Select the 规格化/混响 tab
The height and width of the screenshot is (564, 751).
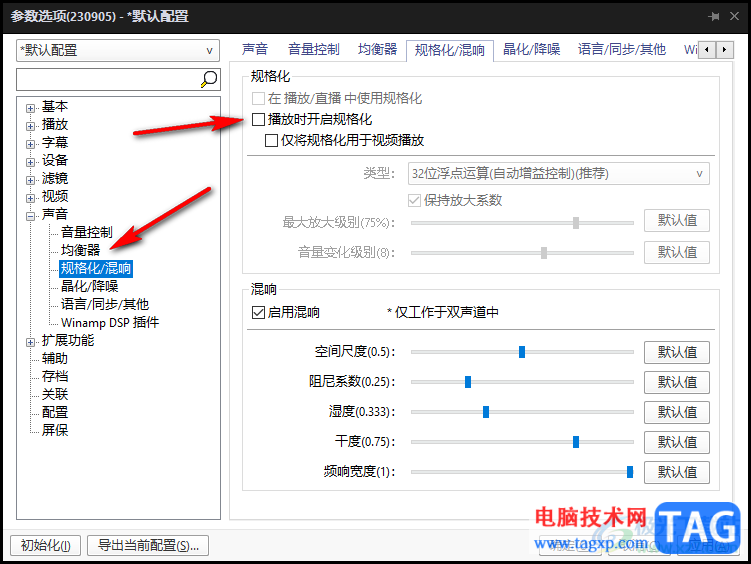coord(450,50)
